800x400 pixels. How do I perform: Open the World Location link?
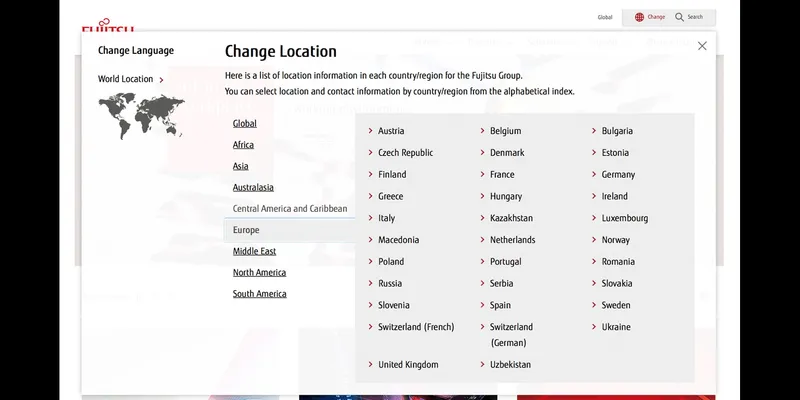(x=125, y=79)
